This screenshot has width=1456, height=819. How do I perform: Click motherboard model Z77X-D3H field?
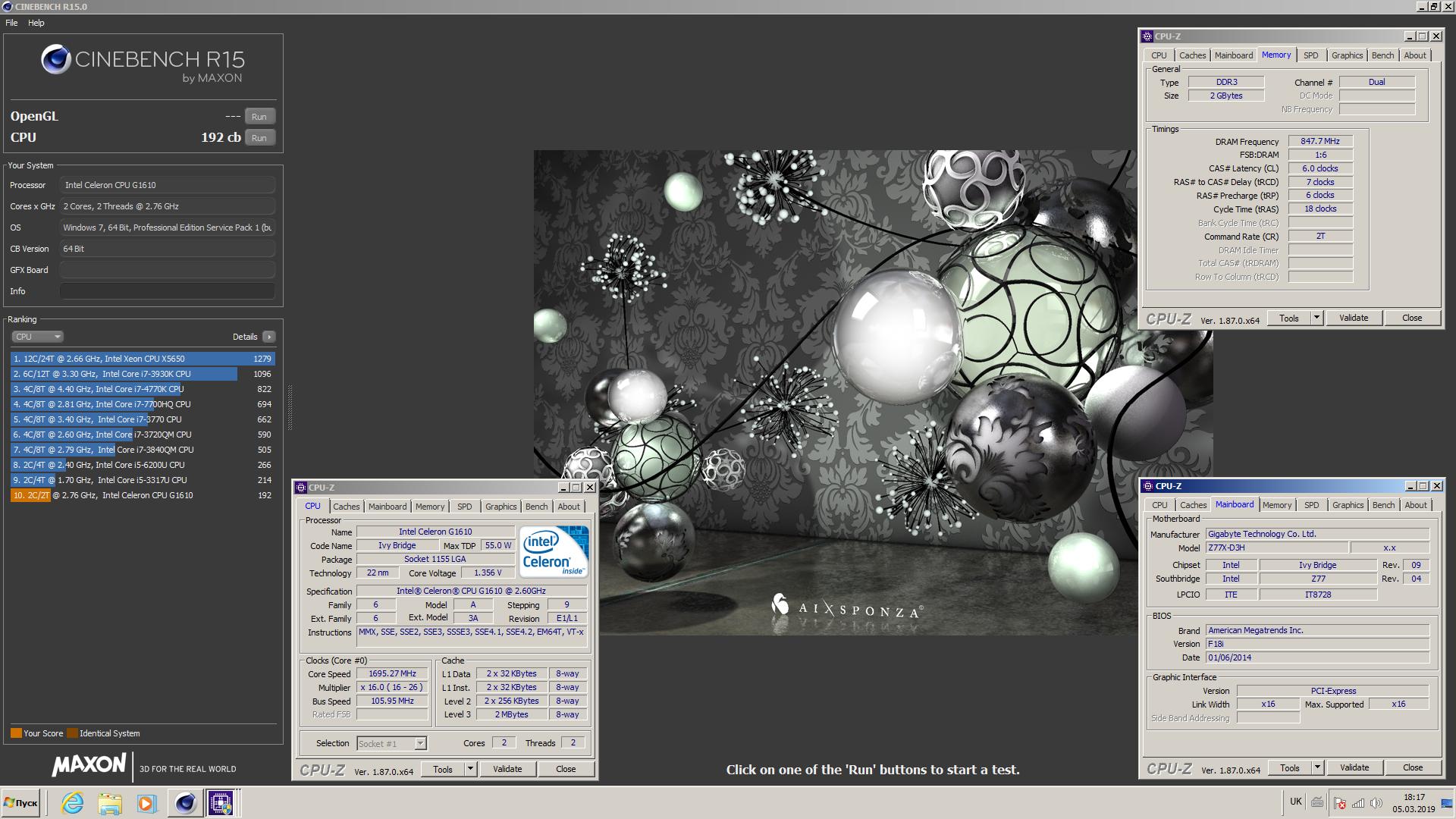coord(1276,548)
